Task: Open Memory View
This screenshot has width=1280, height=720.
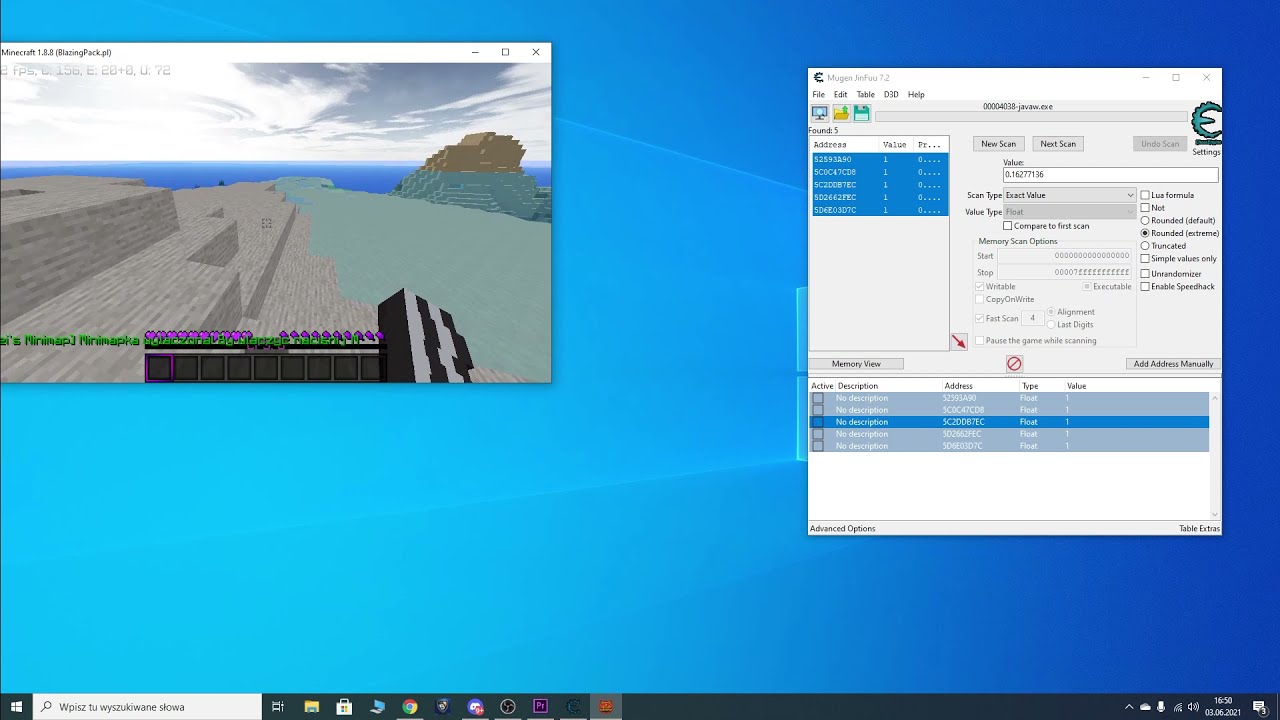Action: [x=856, y=364]
